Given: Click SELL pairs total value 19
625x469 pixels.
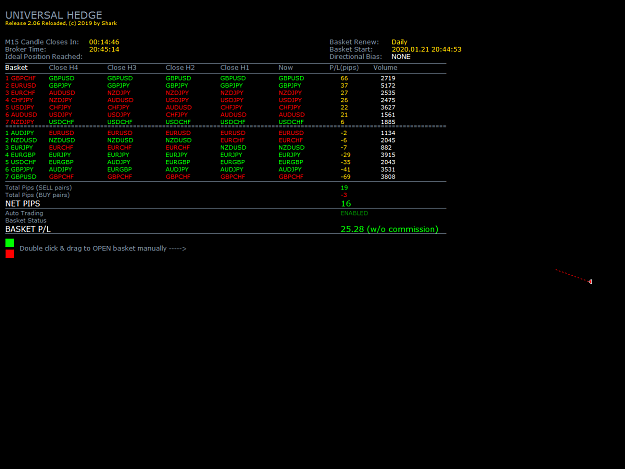Looking at the screenshot, I should pos(344,188).
